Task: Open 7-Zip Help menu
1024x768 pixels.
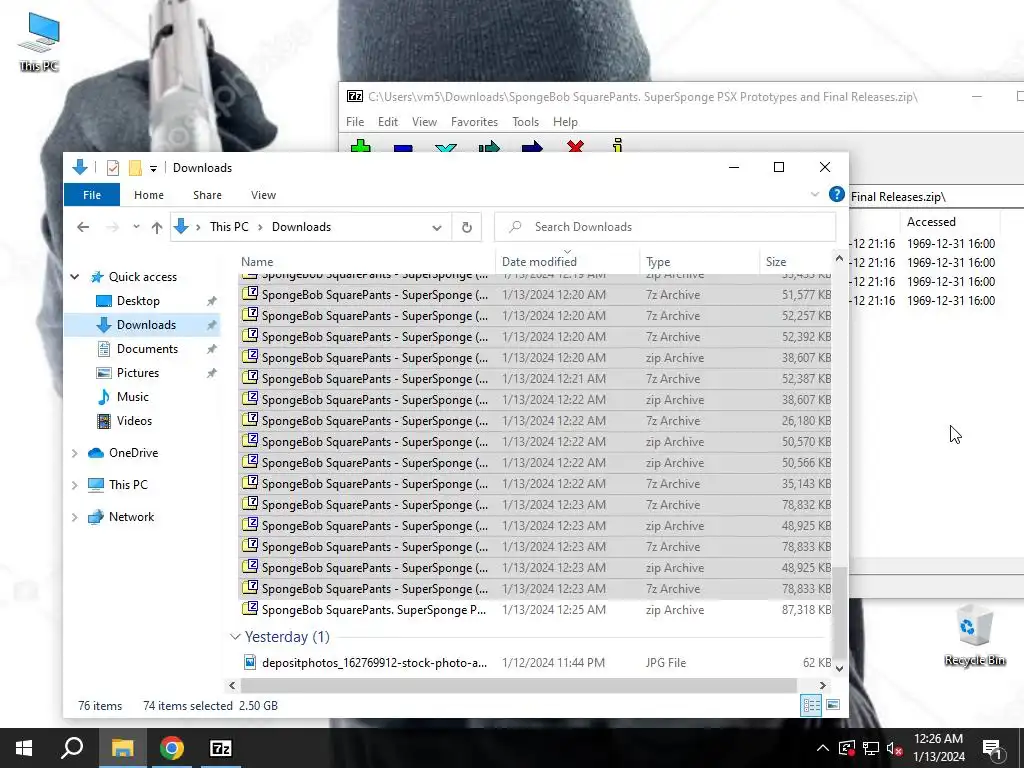Action: coord(565,122)
